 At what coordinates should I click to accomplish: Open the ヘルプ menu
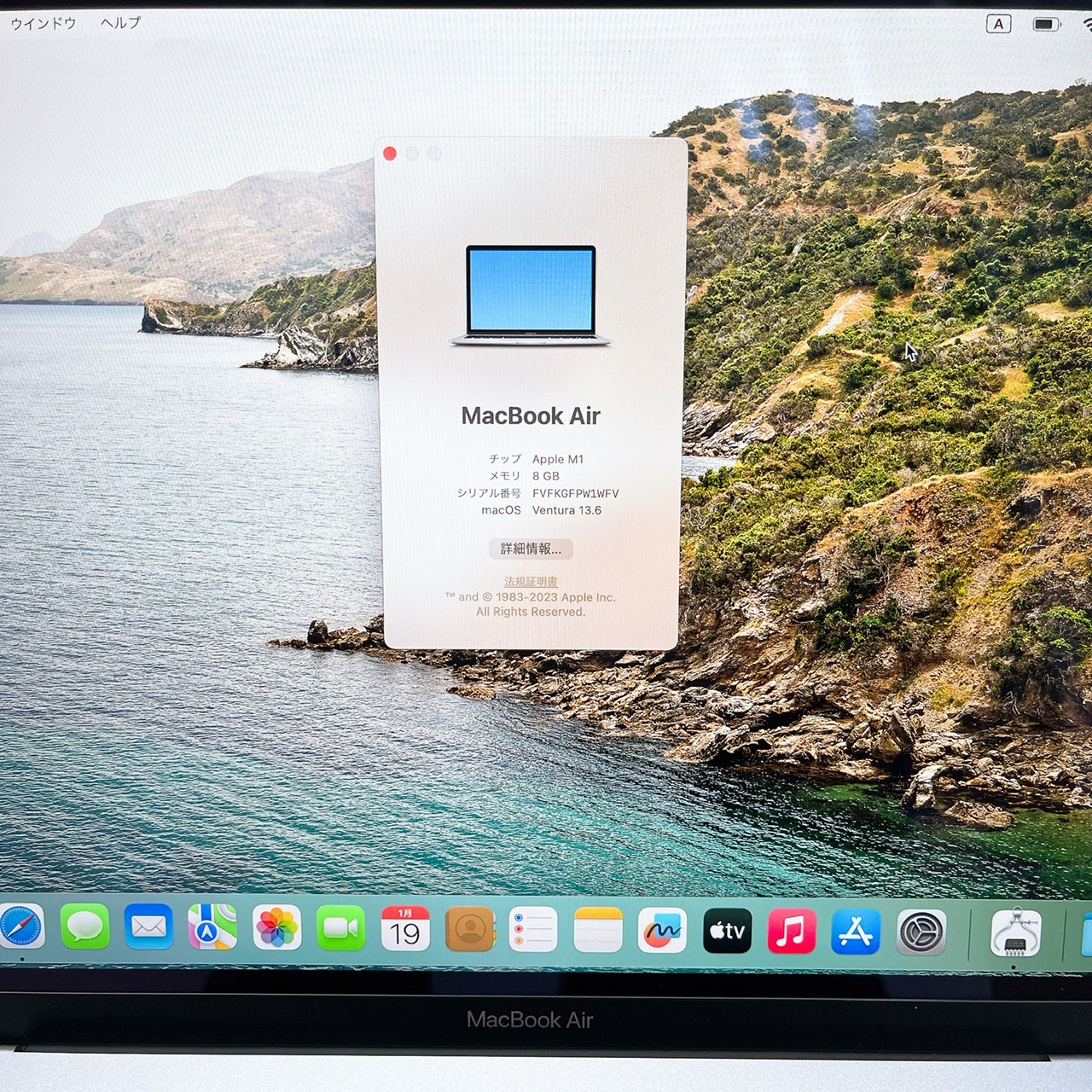[x=120, y=23]
